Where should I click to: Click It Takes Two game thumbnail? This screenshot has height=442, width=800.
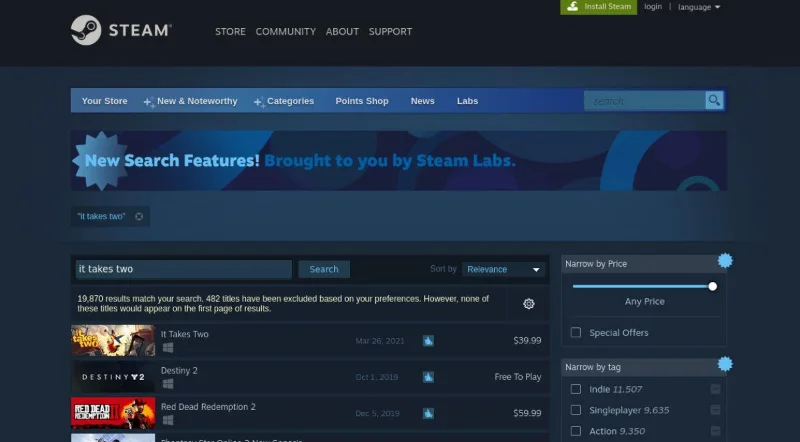pyautogui.click(x=113, y=340)
